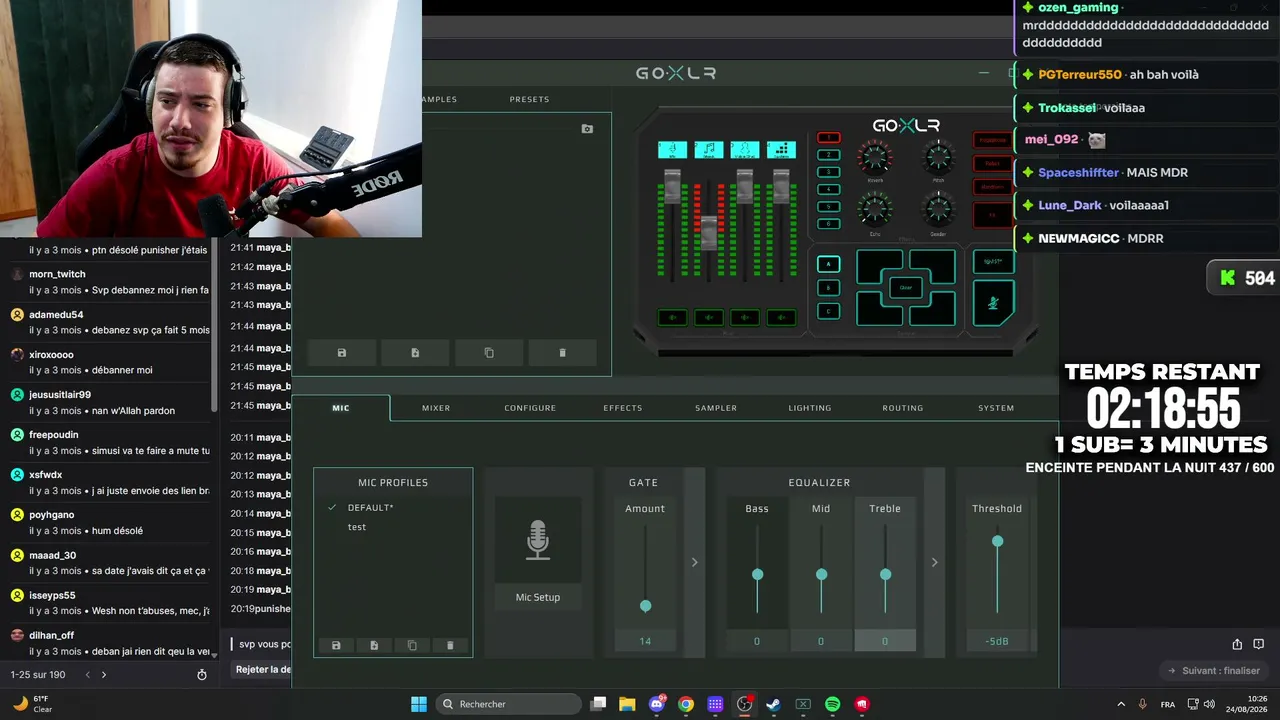Select the Voice Chat channel screen icon

click(744, 149)
